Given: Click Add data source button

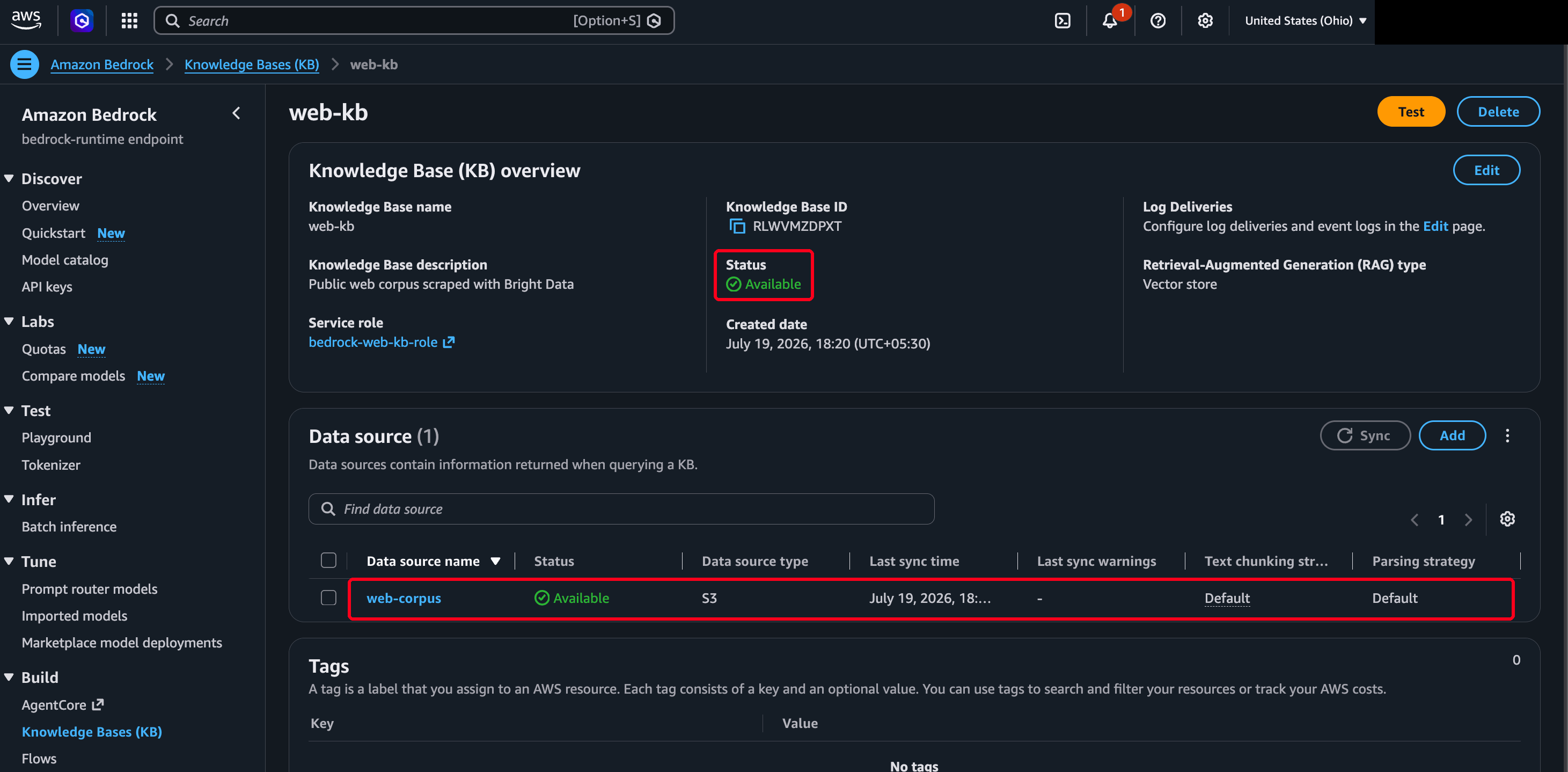Looking at the screenshot, I should click(x=1452, y=435).
